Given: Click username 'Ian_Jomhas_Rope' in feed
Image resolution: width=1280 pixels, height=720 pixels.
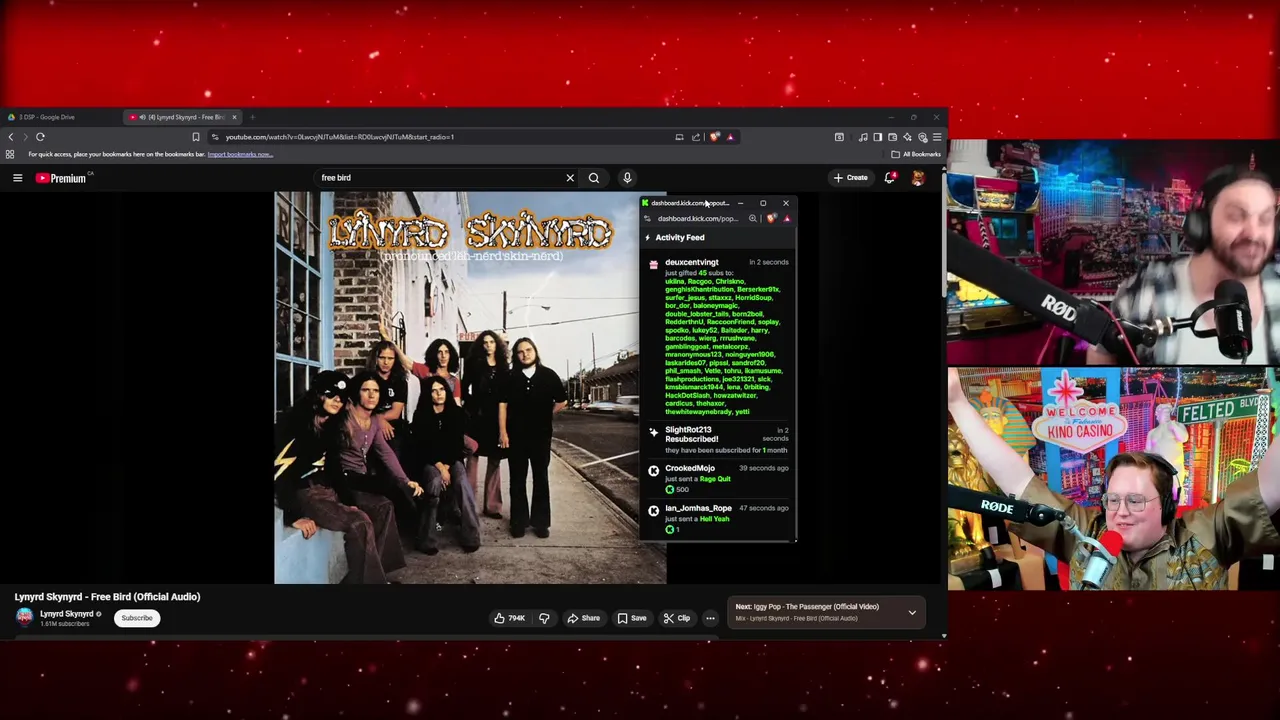Looking at the screenshot, I should click(698, 508).
